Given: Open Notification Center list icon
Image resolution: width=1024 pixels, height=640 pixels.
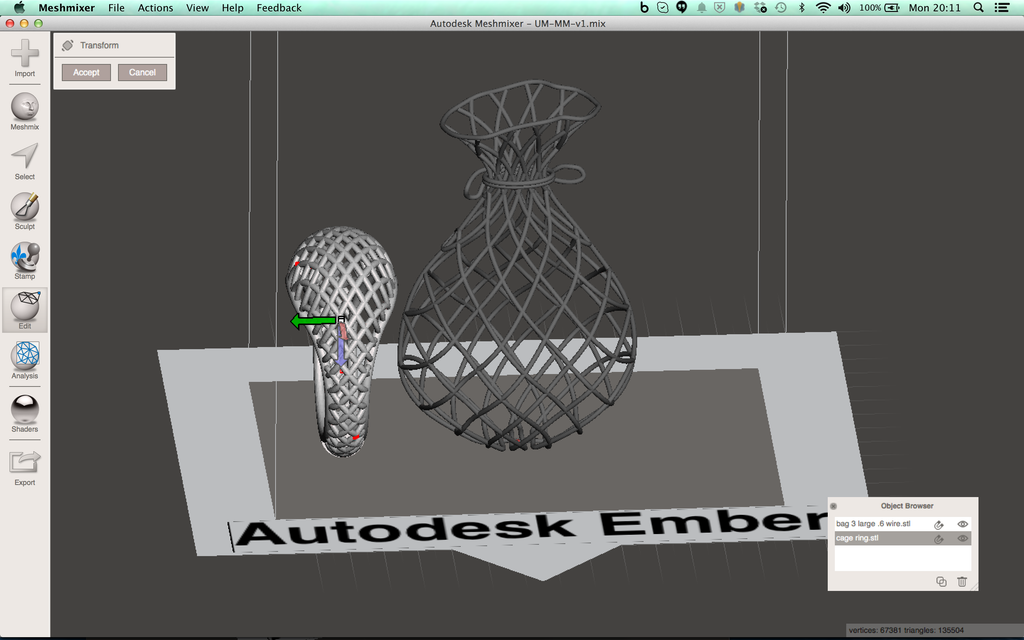Looking at the screenshot, I should tap(1002, 8).
